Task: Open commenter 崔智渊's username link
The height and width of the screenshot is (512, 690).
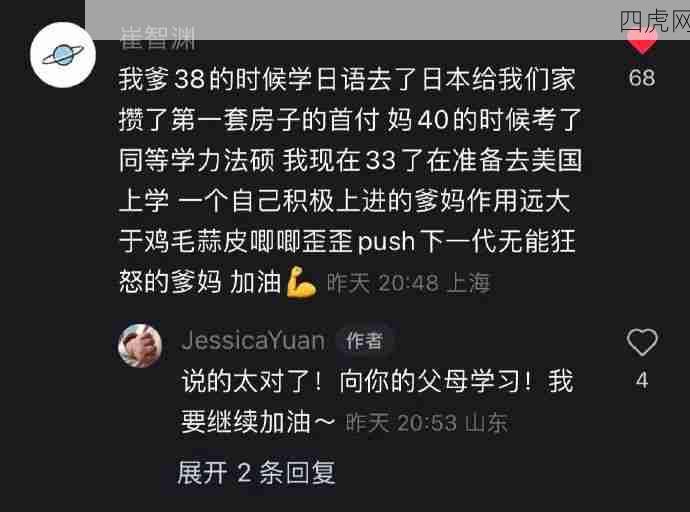Action: click(158, 38)
